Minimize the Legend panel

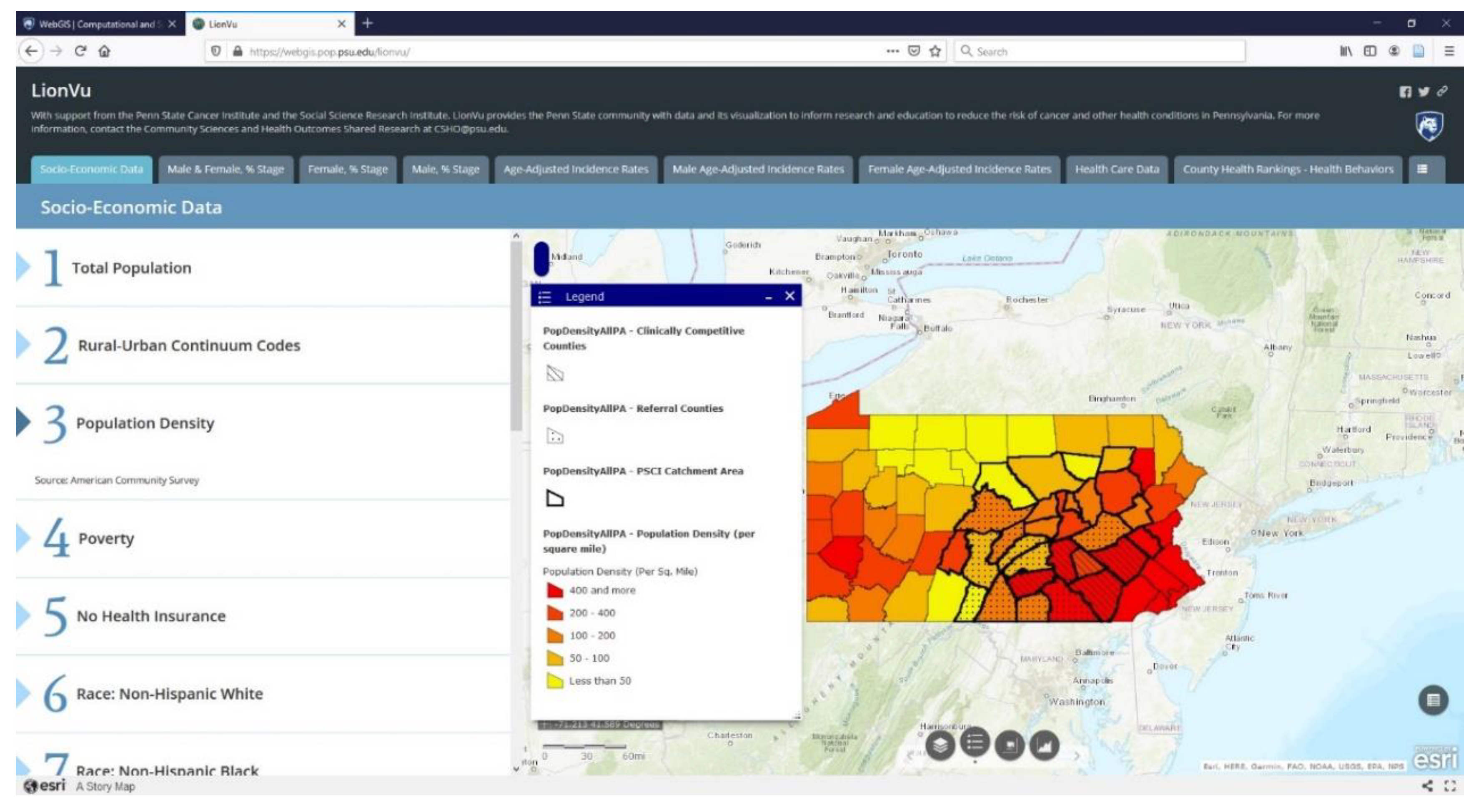768,297
